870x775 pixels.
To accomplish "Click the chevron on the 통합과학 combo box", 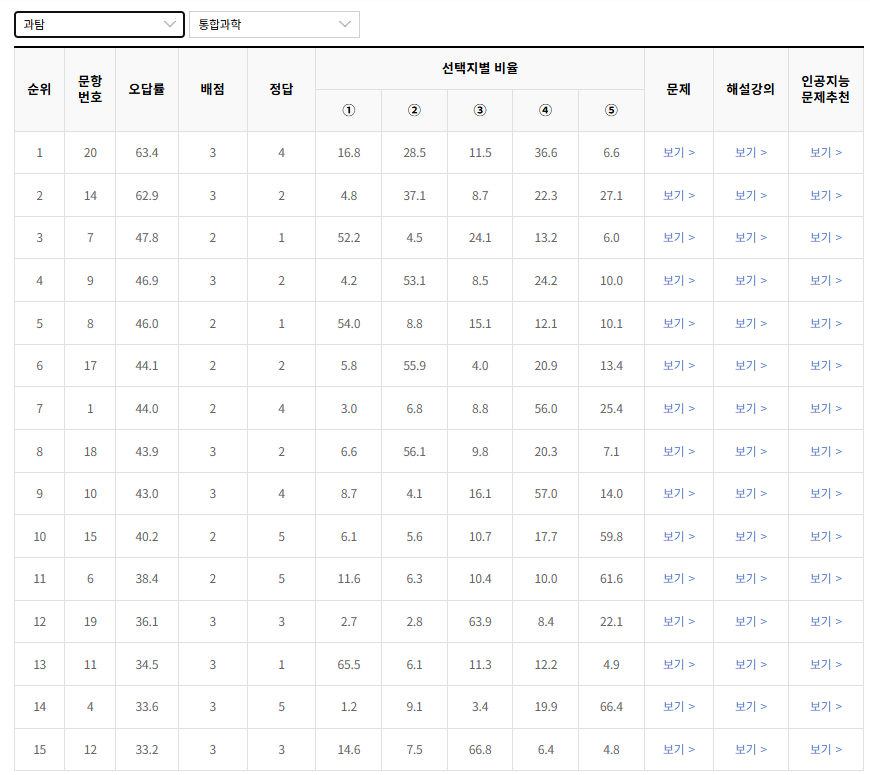I will coord(345,24).
